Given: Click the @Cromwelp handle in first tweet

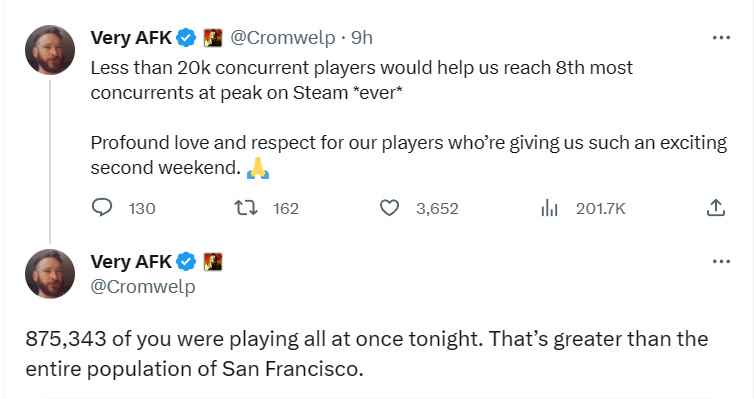Looking at the screenshot, I should pyautogui.click(x=283, y=37).
